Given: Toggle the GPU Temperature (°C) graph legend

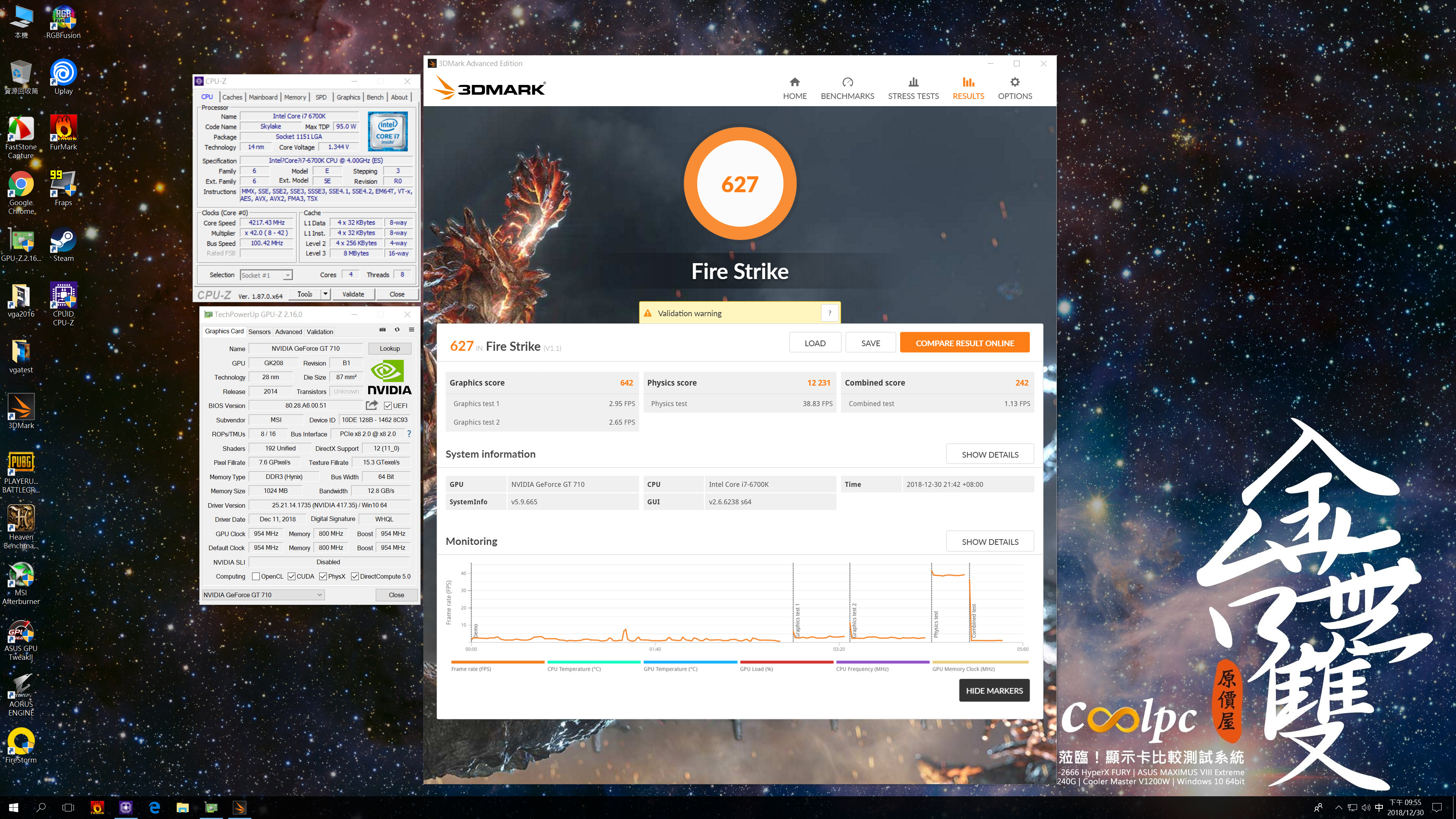Looking at the screenshot, I should [x=690, y=666].
